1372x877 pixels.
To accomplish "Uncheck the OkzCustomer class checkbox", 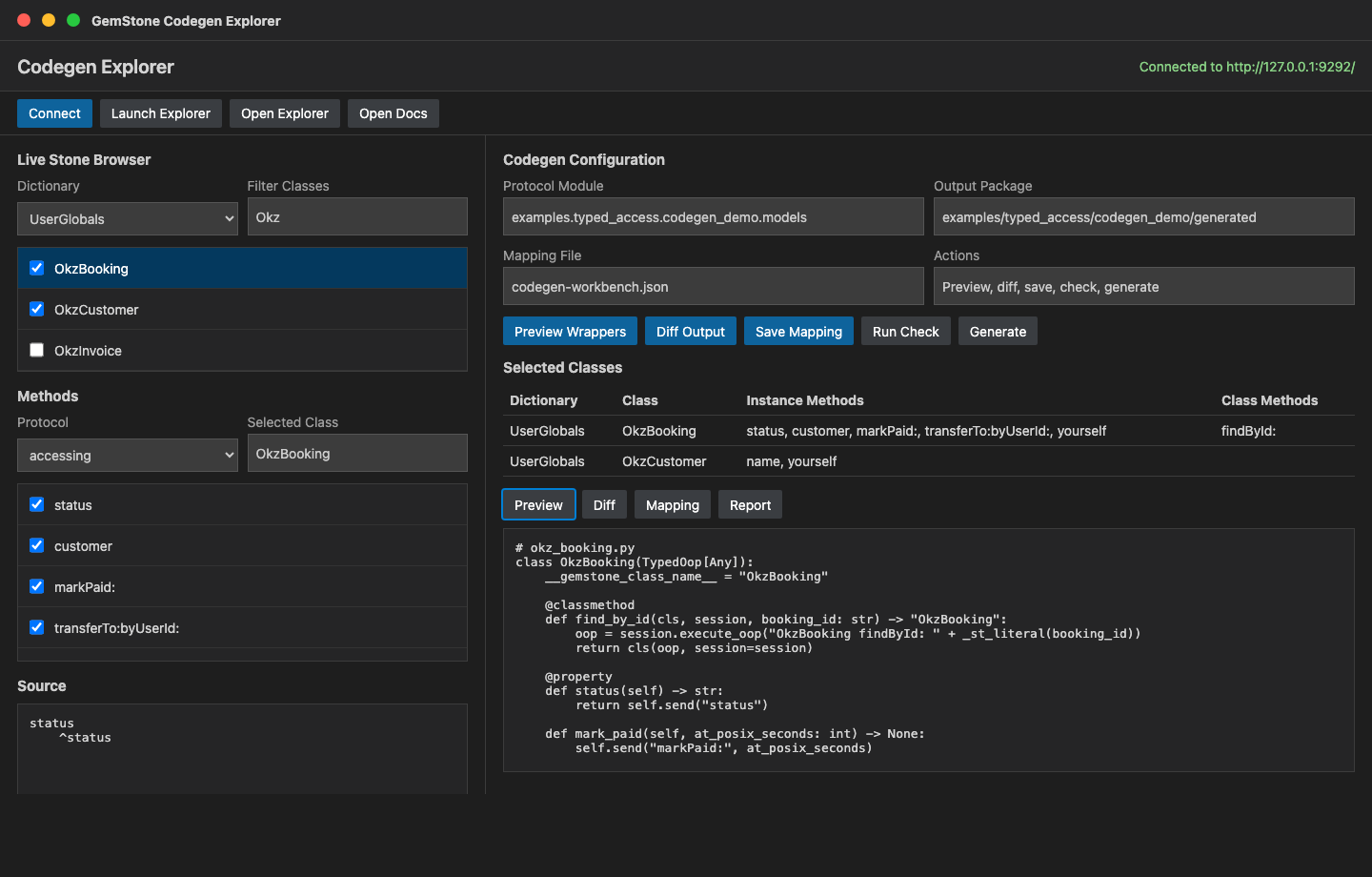I will click(x=36, y=309).
